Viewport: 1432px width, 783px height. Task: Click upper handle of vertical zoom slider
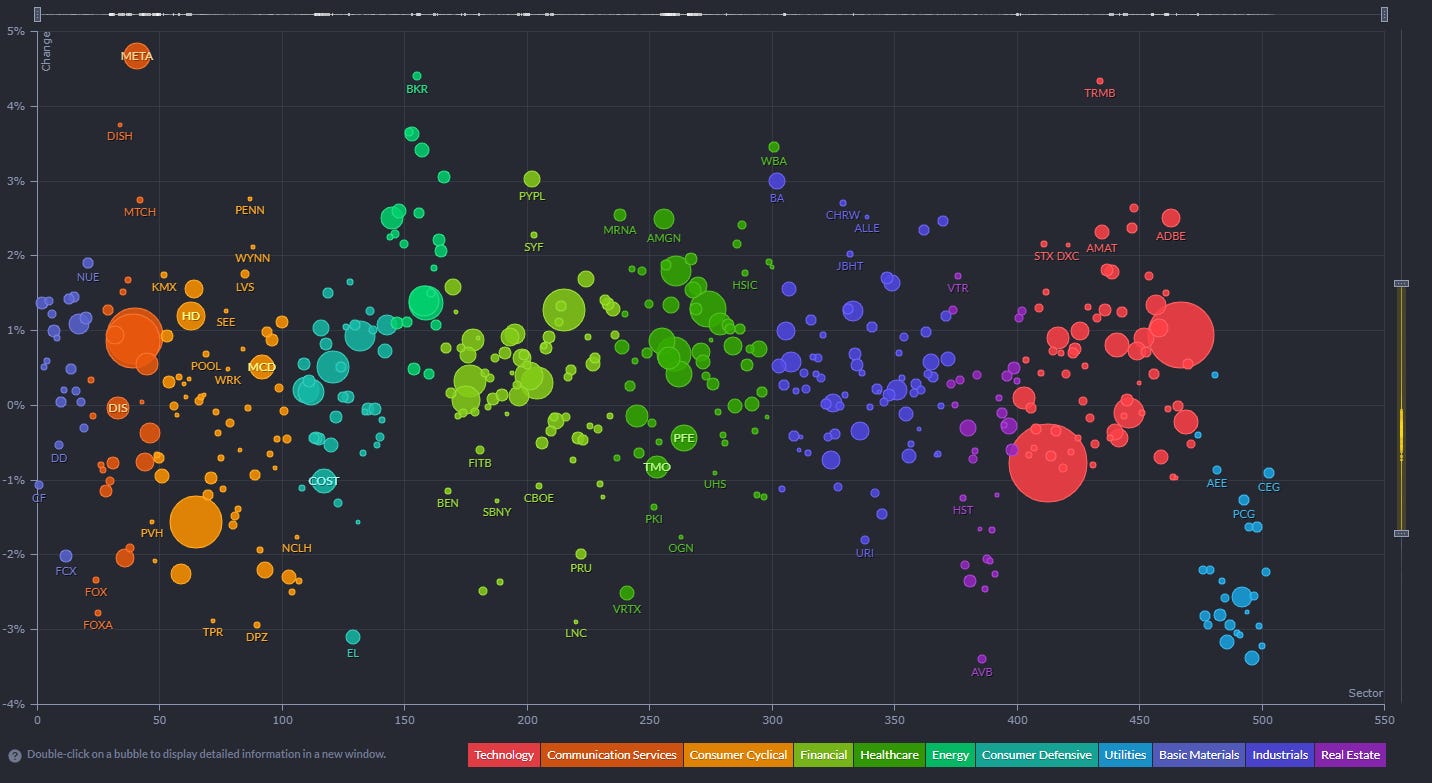(1401, 284)
